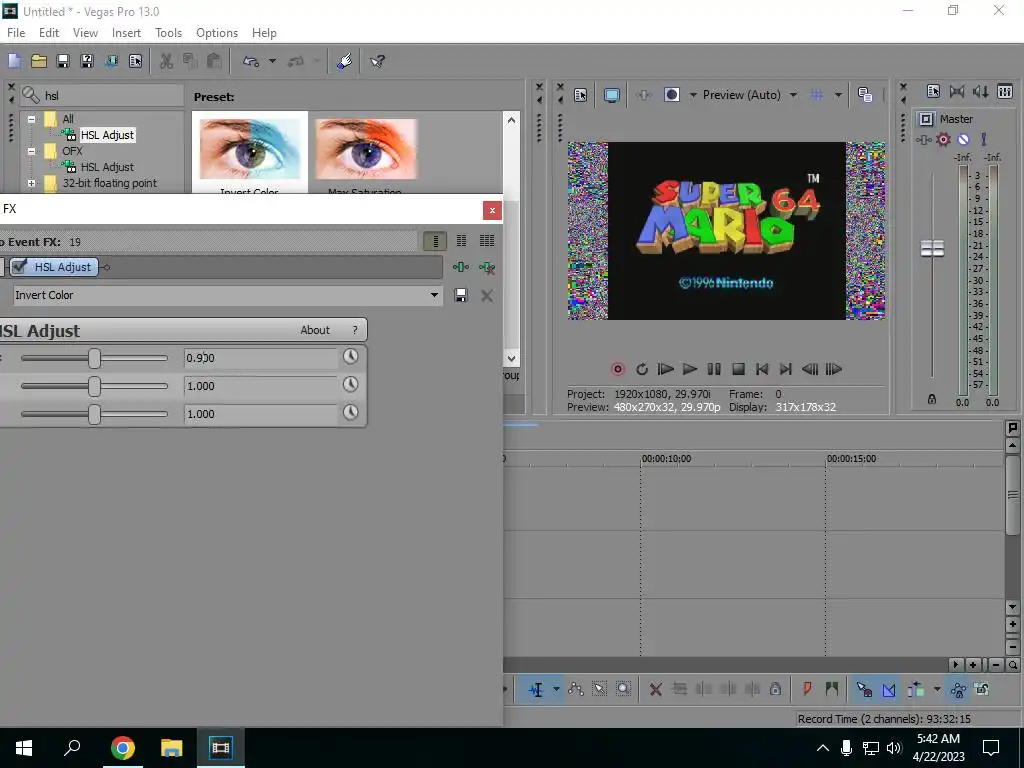Click the What's This help icon
1024x768 pixels.
pos(377,61)
